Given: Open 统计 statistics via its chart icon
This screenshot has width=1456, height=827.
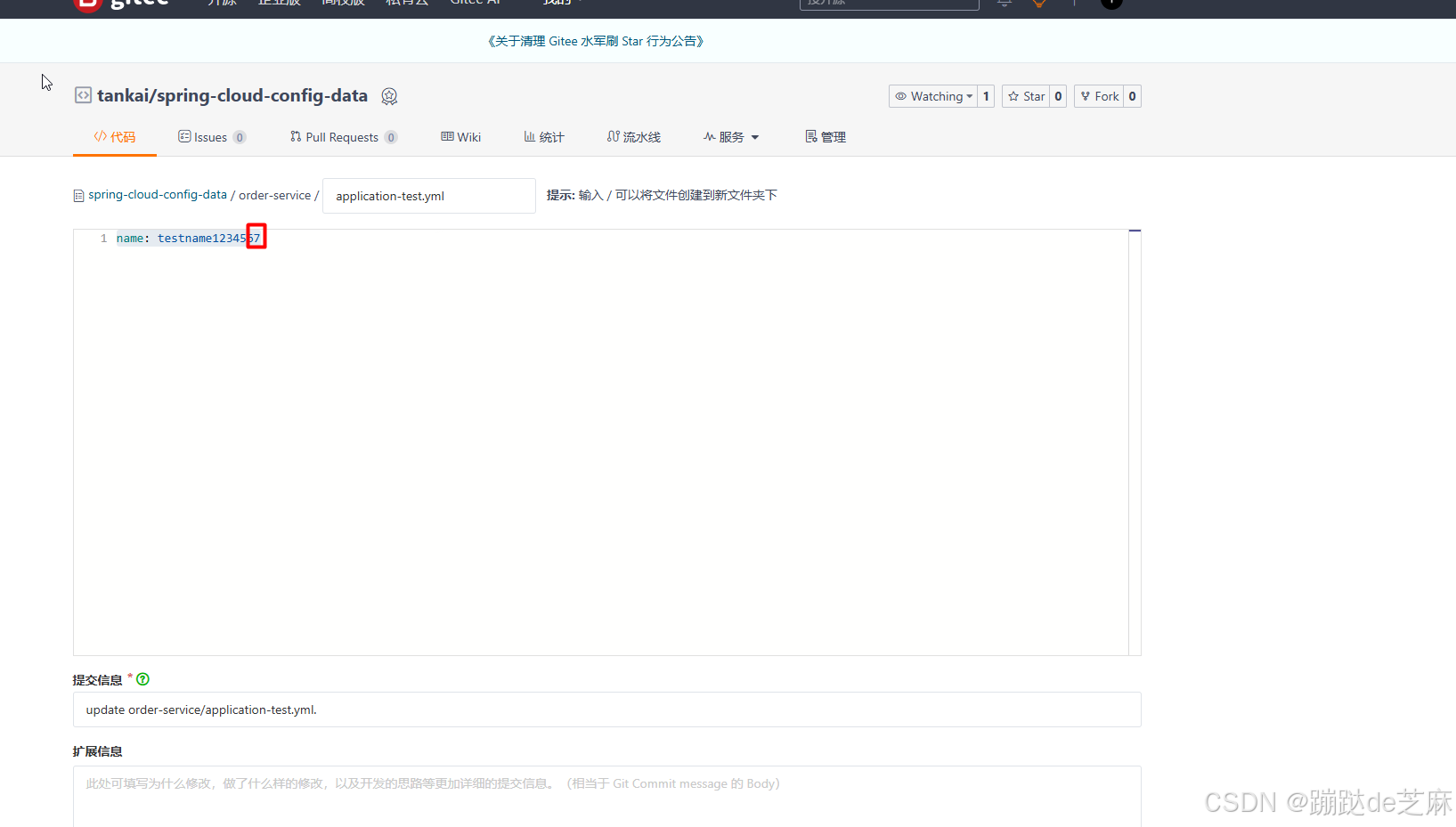Looking at the screenshot, I should pyautogui.click(x=528, y=136).
